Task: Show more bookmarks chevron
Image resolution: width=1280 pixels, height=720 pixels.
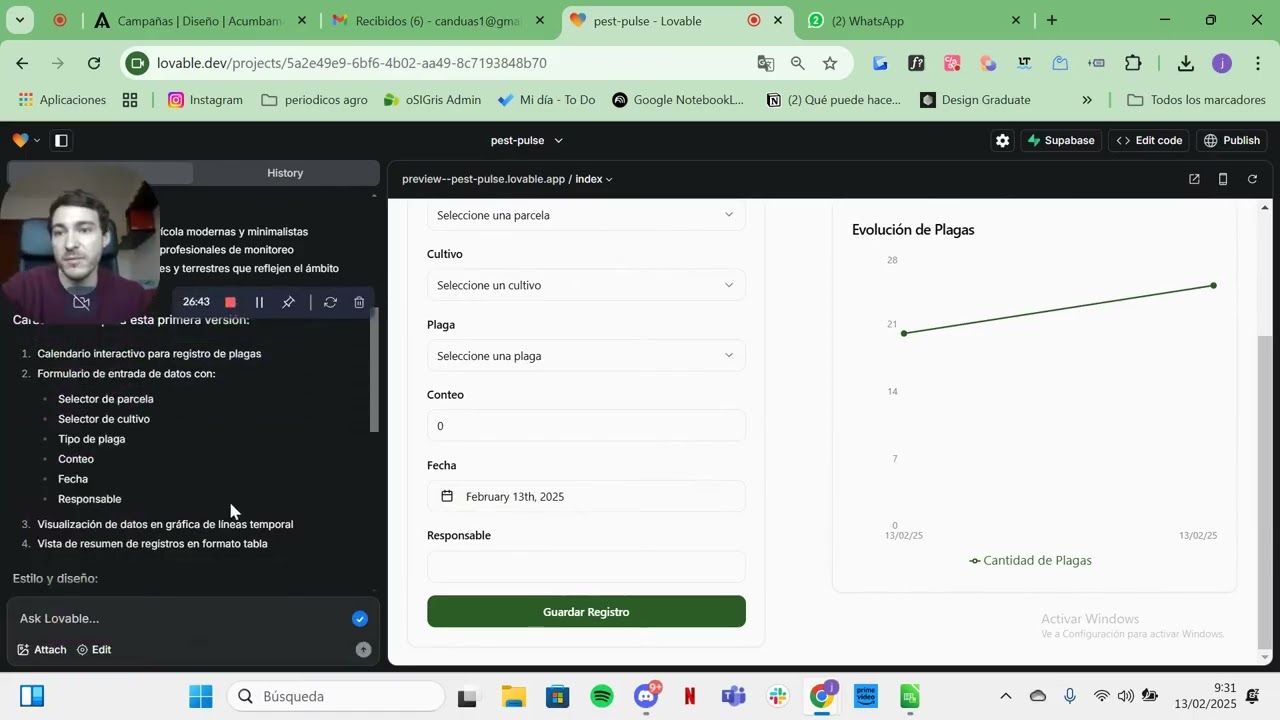Action: (1087, 100)
